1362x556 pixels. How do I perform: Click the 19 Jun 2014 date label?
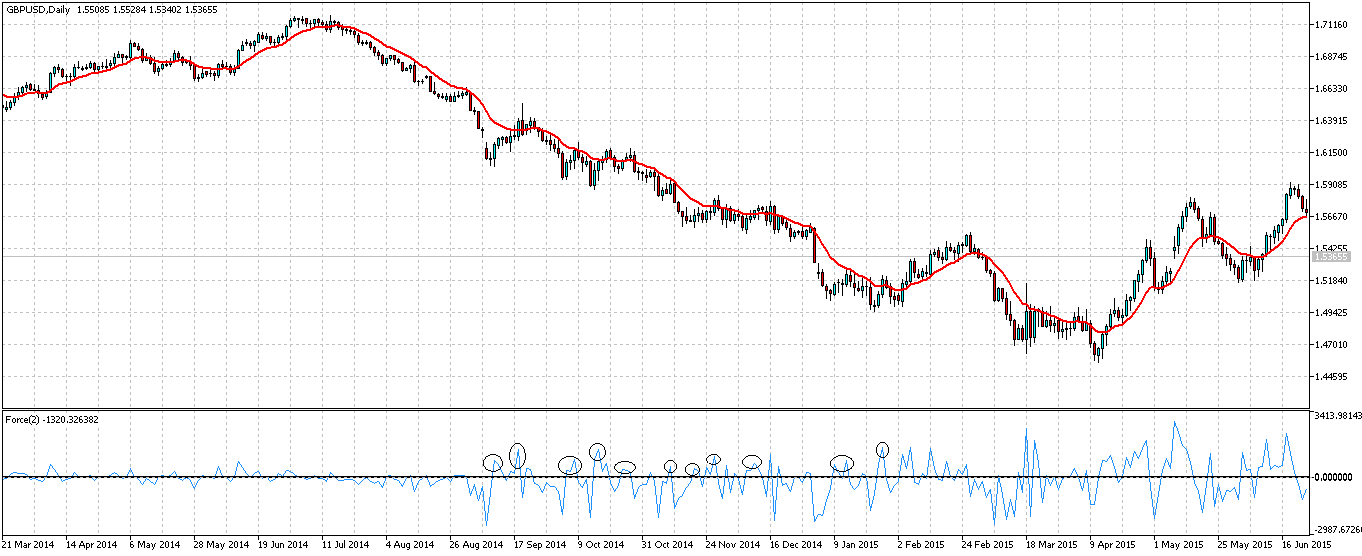point(283,545)
